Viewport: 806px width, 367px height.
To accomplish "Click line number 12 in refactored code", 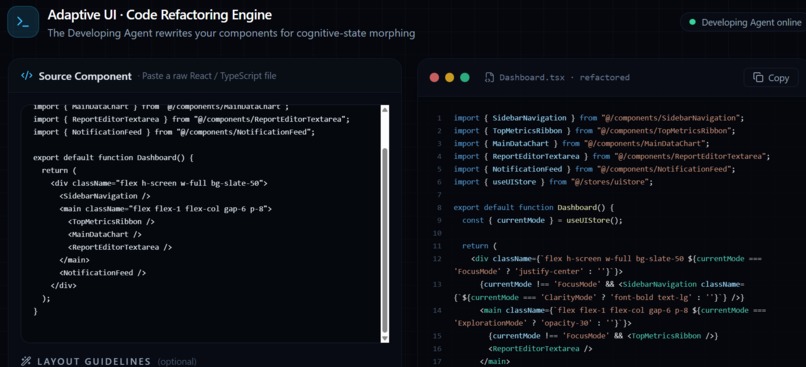I will [x=437, y=259].
